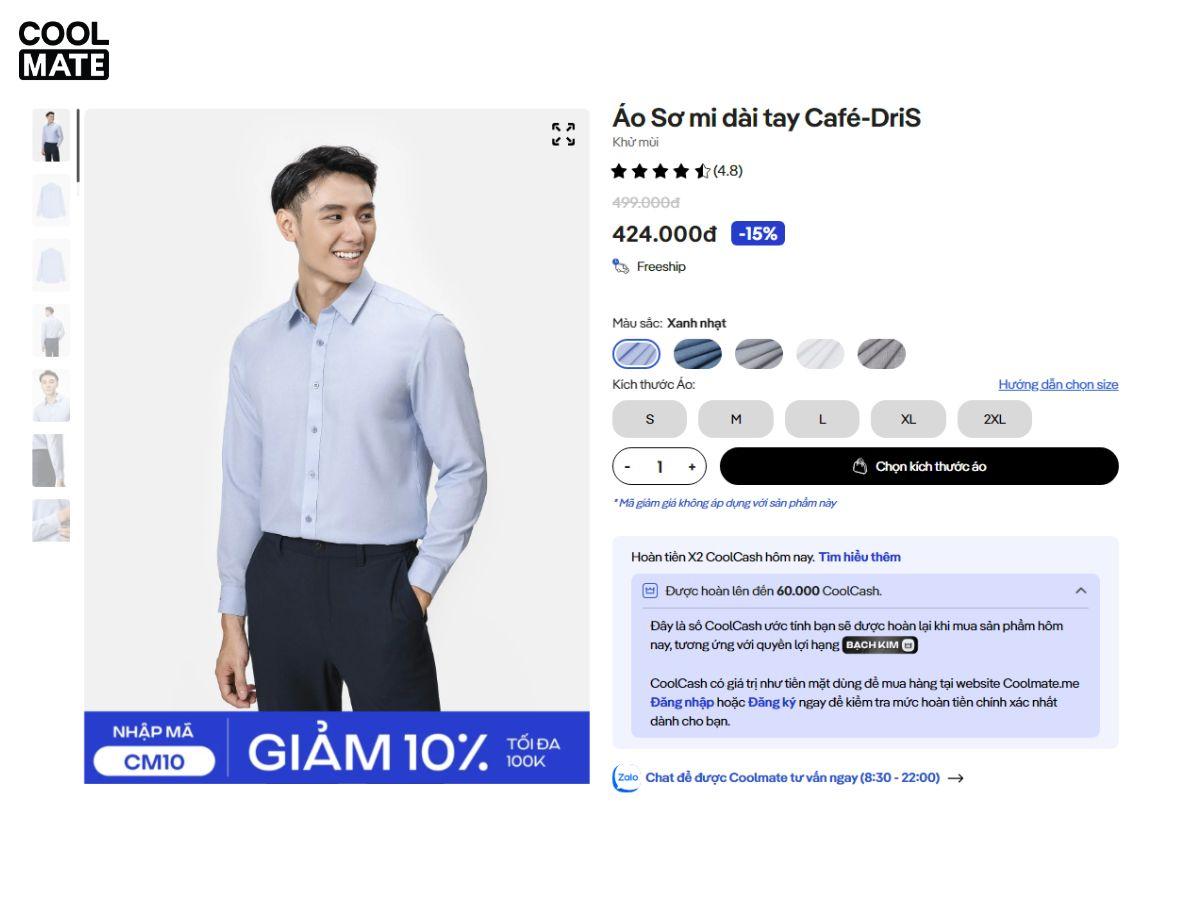Image resolution: width=1200 pixels, height=900 pixels.
Task: Select size XL
Action: pyautogui.click(x=908, y=419)
